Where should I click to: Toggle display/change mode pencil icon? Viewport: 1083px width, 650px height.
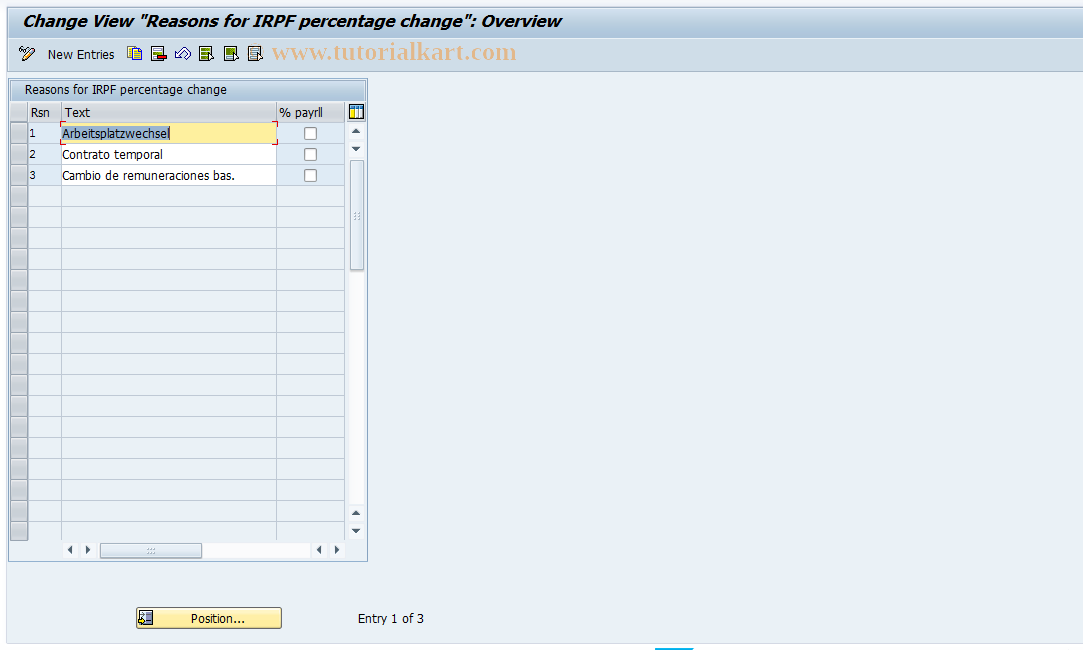coord(27,53)
